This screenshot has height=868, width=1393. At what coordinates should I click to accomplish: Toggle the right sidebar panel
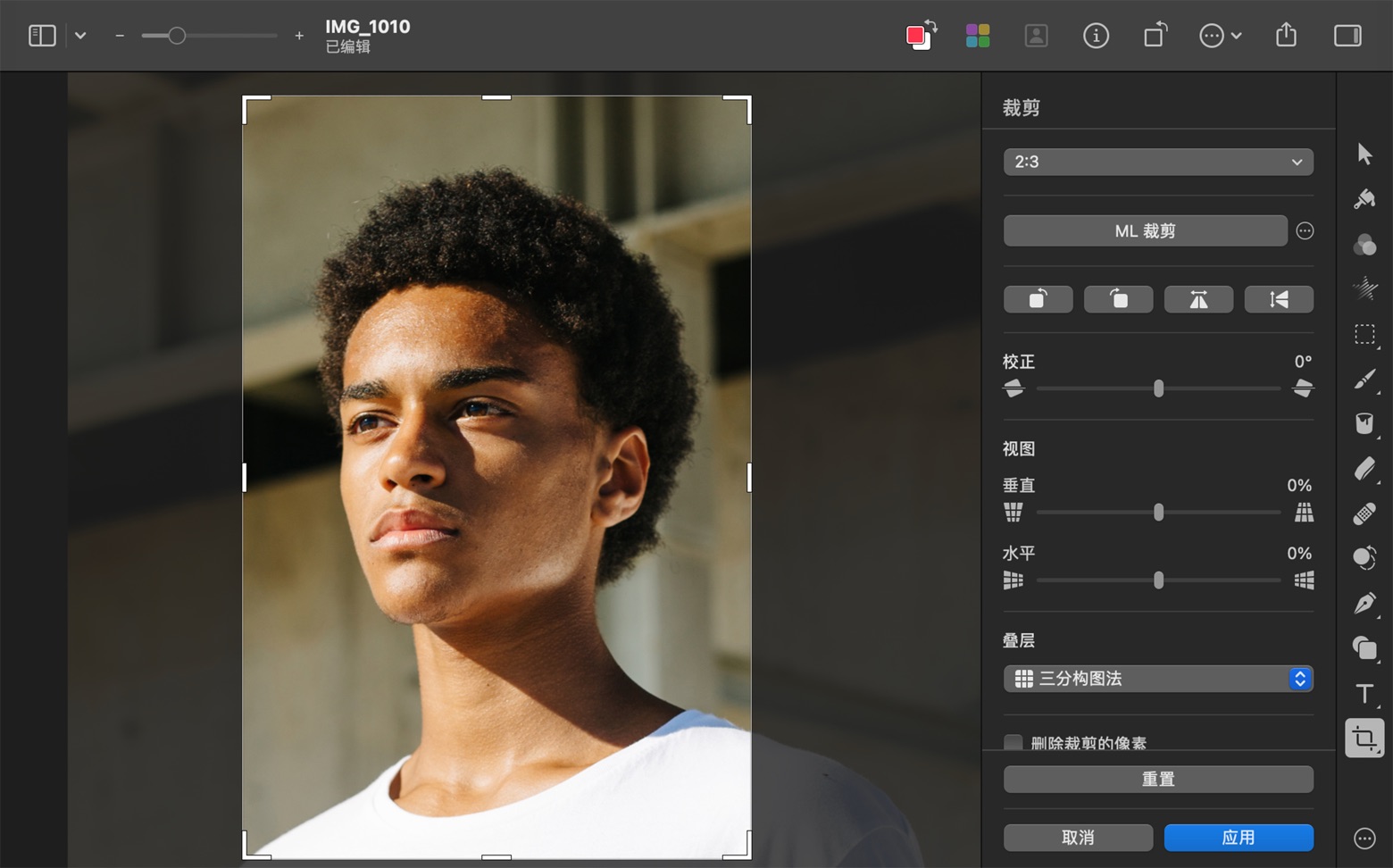(x=1347, y=36)
